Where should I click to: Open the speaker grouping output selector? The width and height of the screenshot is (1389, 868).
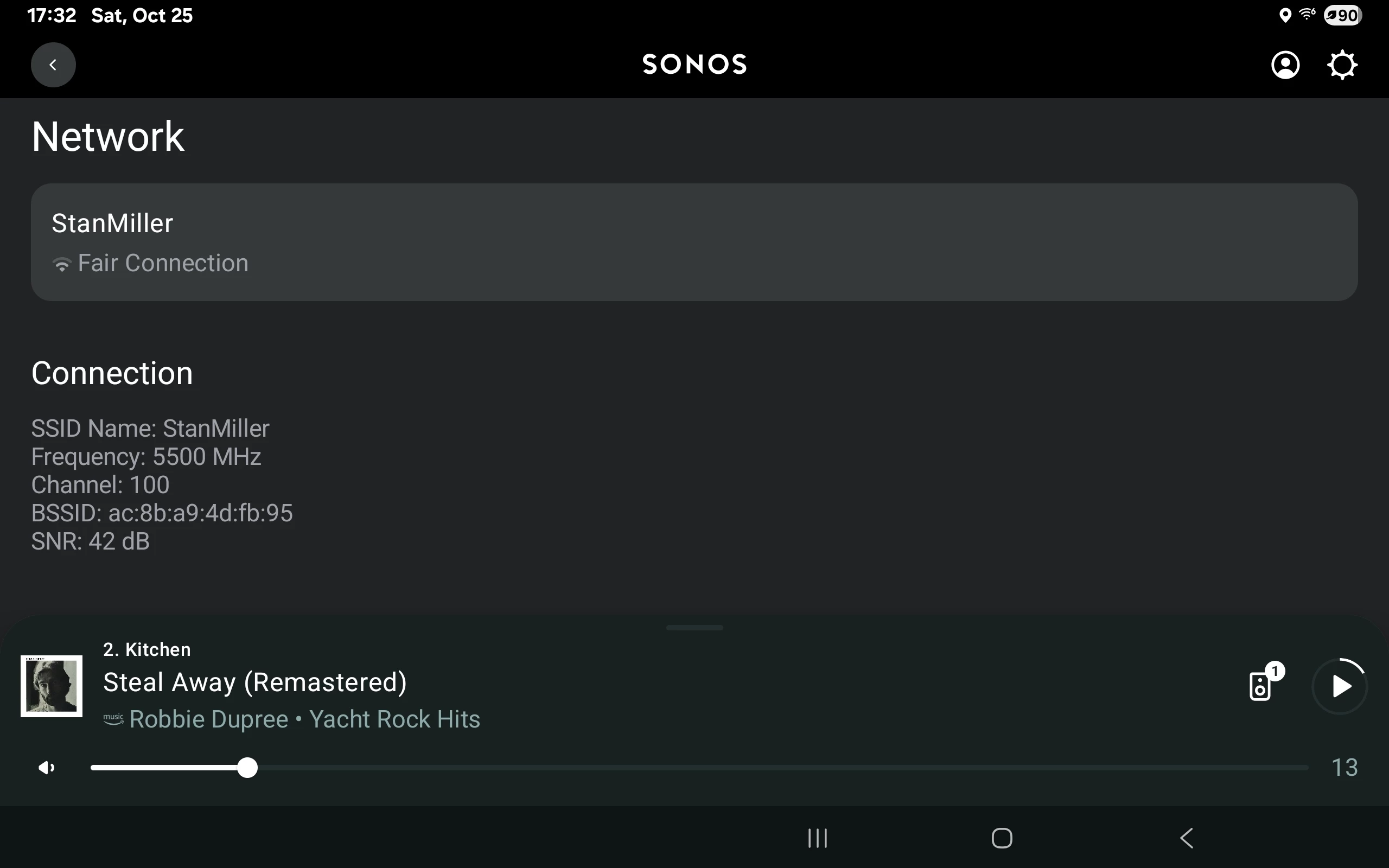[x=1261, y=685]
